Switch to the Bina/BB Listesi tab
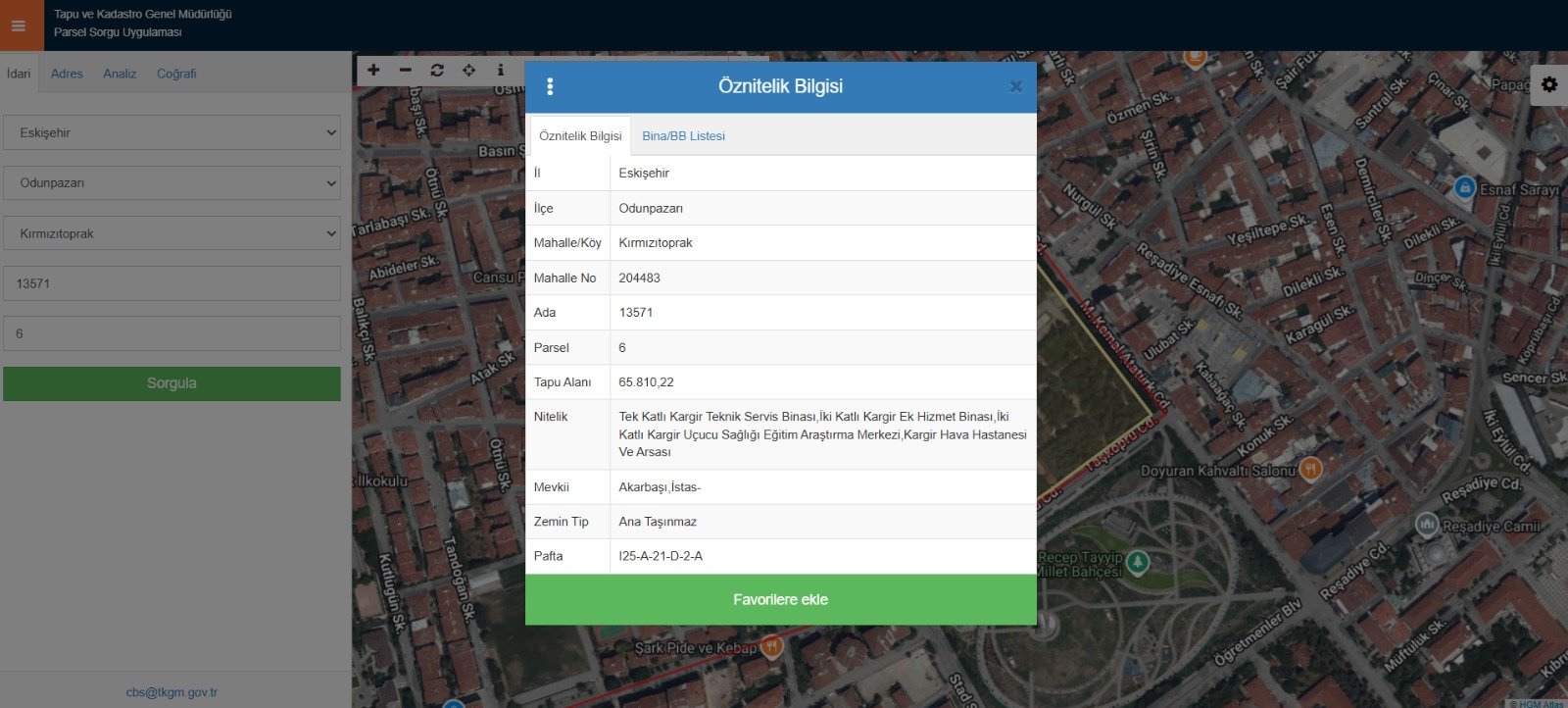The width and height of the screenshot is (1568, 708). tap(683, 136)
